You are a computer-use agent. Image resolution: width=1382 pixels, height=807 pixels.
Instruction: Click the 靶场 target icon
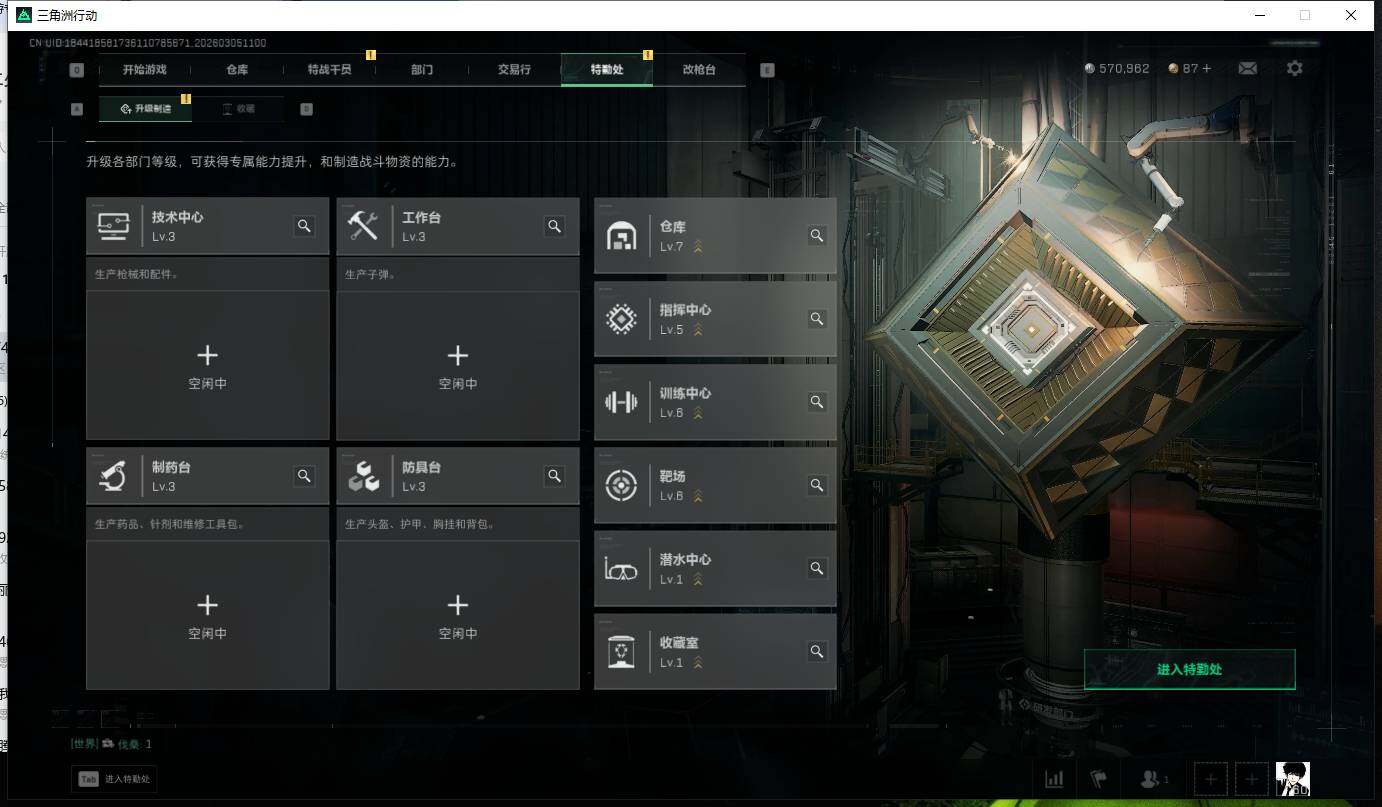pos(622,485)
